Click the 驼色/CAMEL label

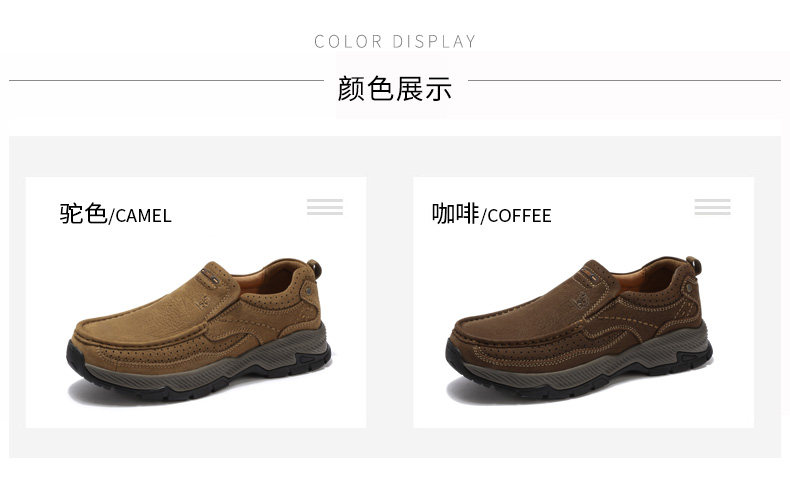tap(115, 214)
